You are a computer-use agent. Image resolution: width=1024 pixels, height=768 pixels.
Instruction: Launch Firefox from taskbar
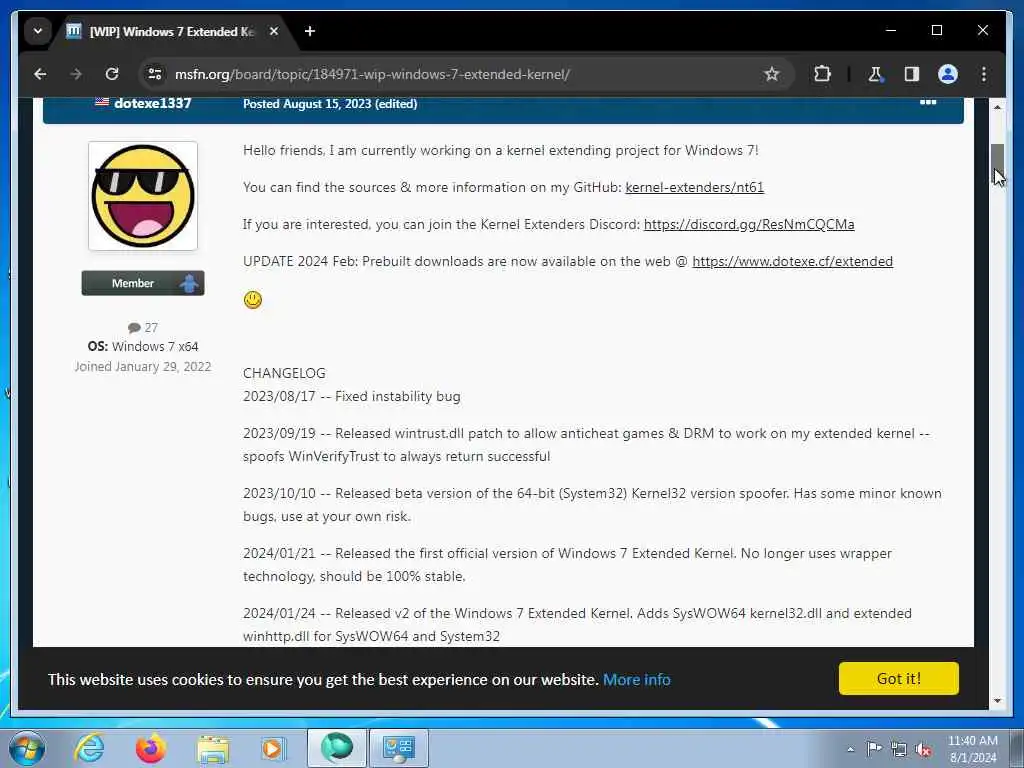click(x=150, y=748)
